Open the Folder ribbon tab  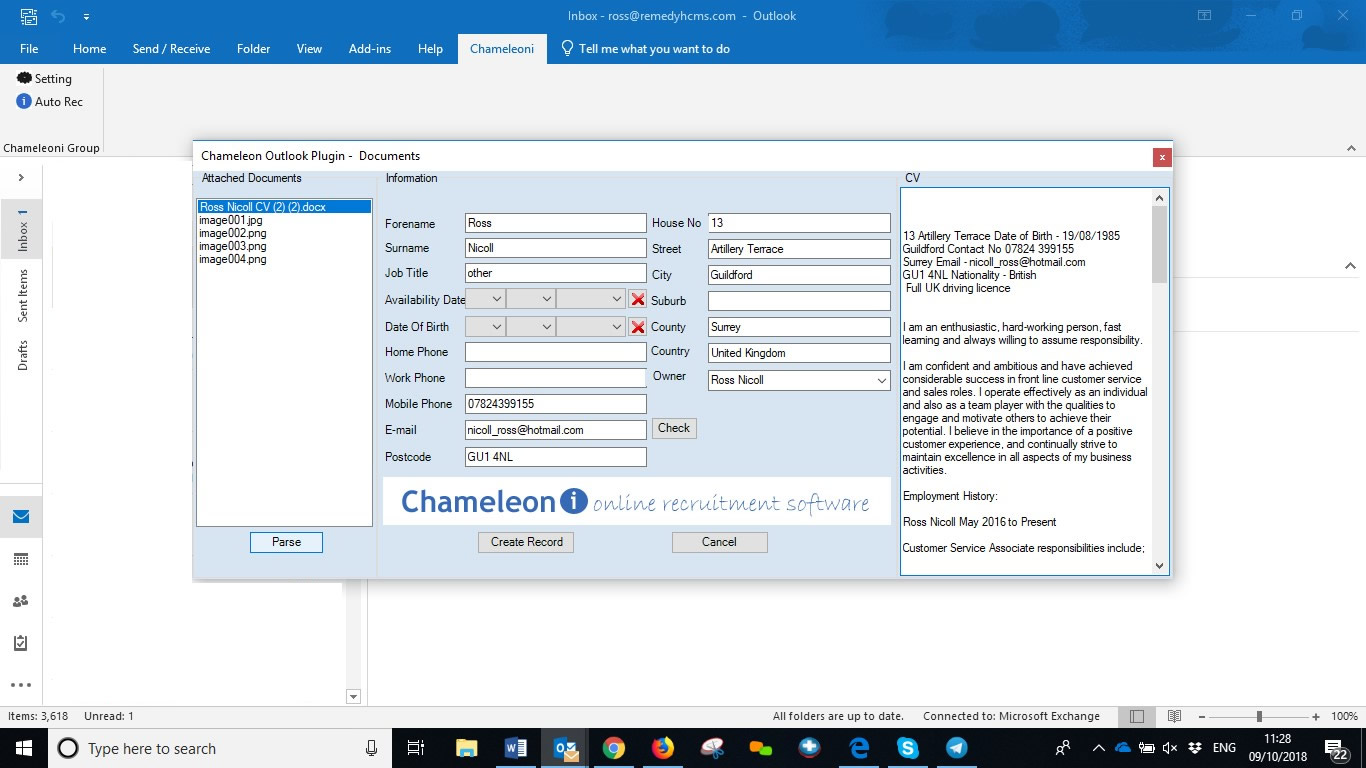(x=254, y=48)
